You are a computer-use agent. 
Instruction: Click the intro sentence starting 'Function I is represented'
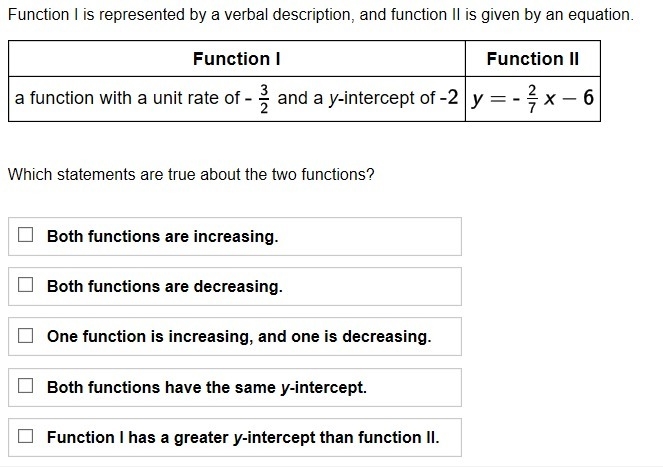pyautogui.click(x=321, y=15)
